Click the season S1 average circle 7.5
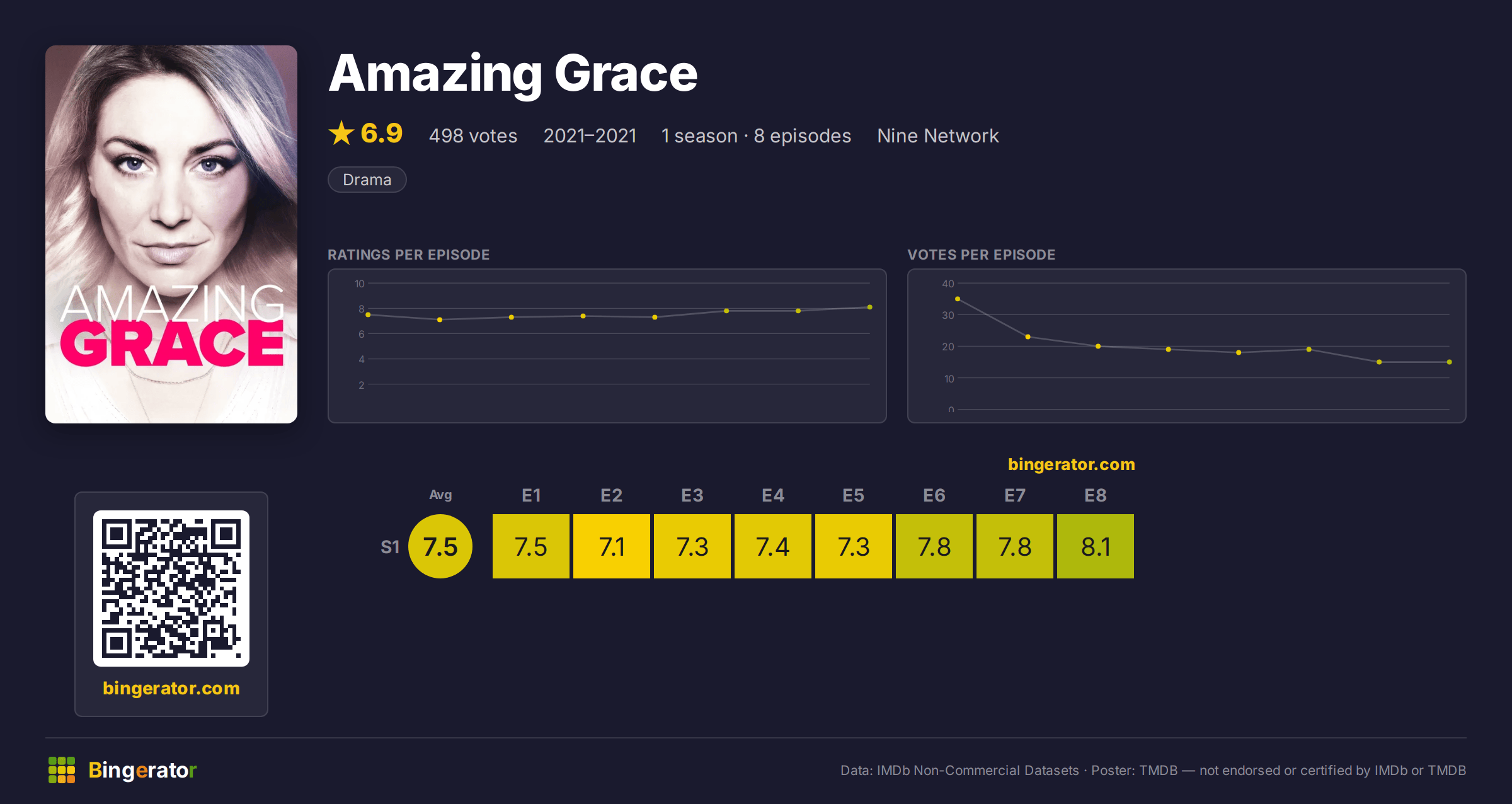 point(440,546)
